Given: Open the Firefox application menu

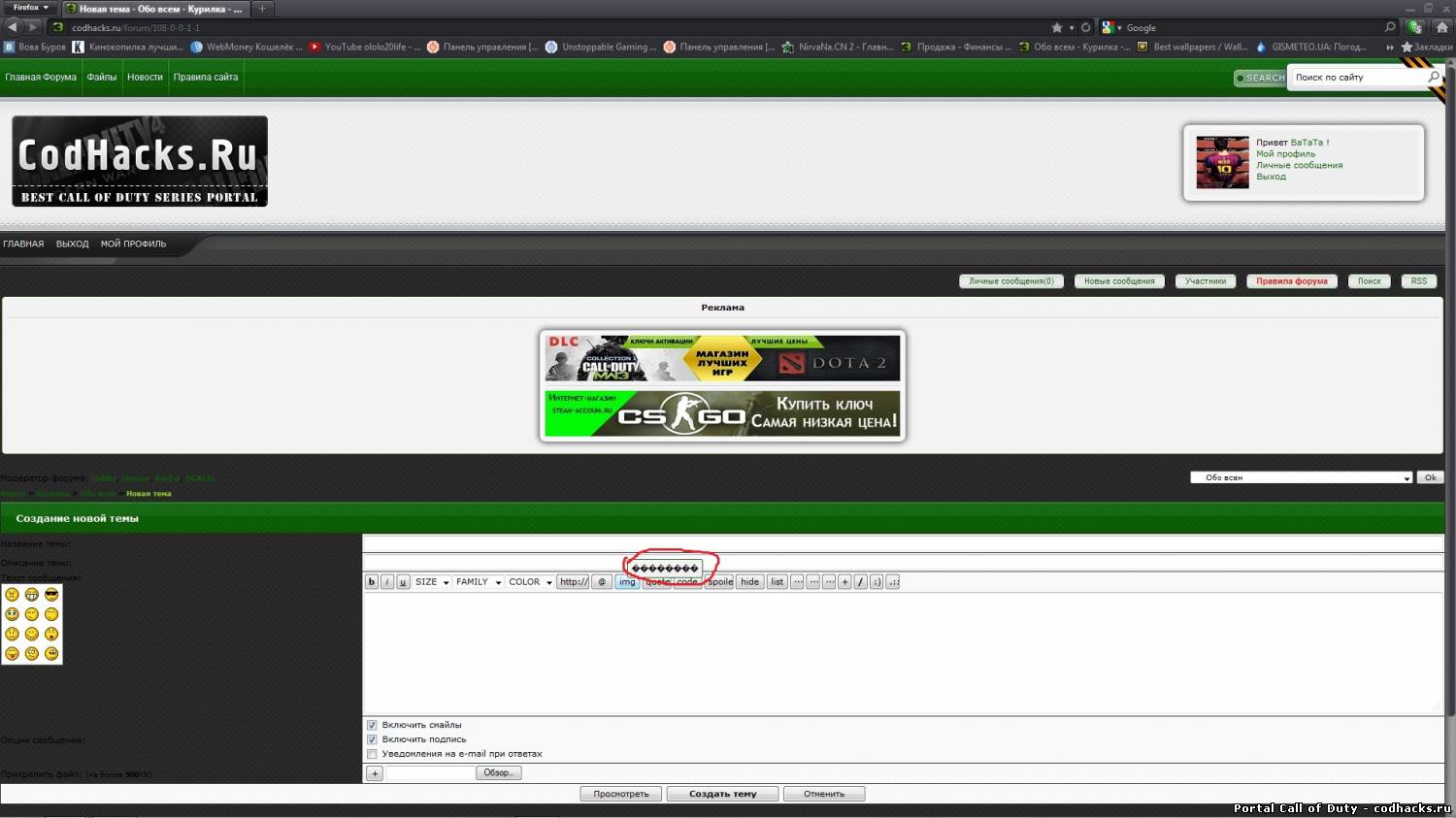Looking at the screenshot, I should [30, 7].
